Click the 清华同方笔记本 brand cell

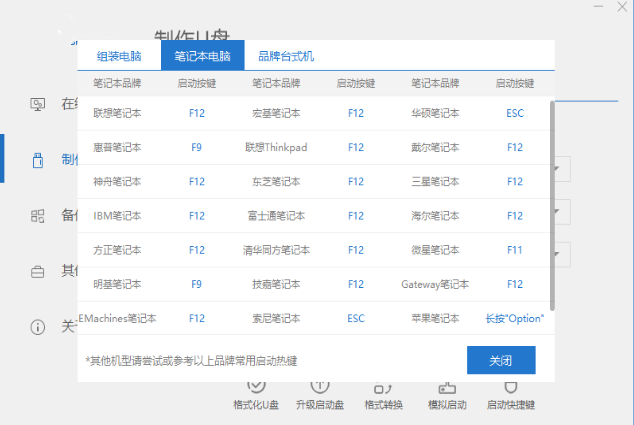coord(276,250)
